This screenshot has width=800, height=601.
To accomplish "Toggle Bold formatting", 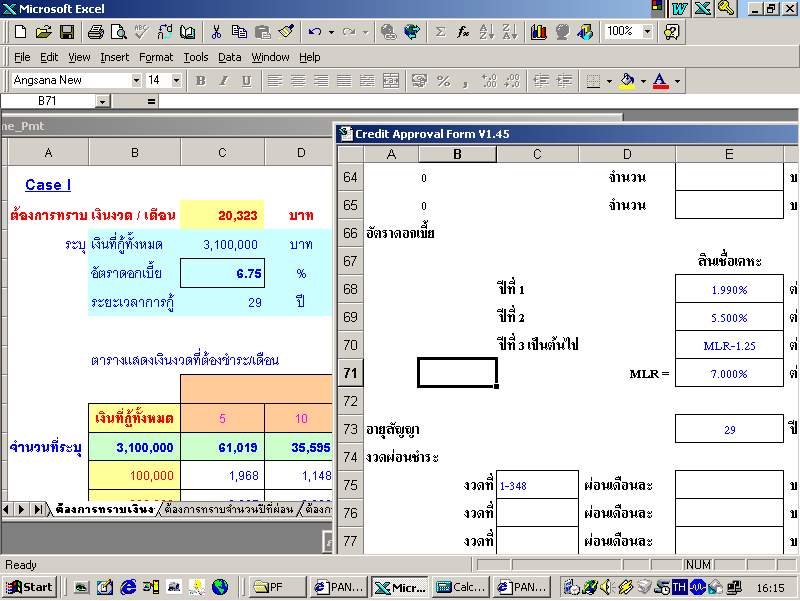I will click(201, 81).
